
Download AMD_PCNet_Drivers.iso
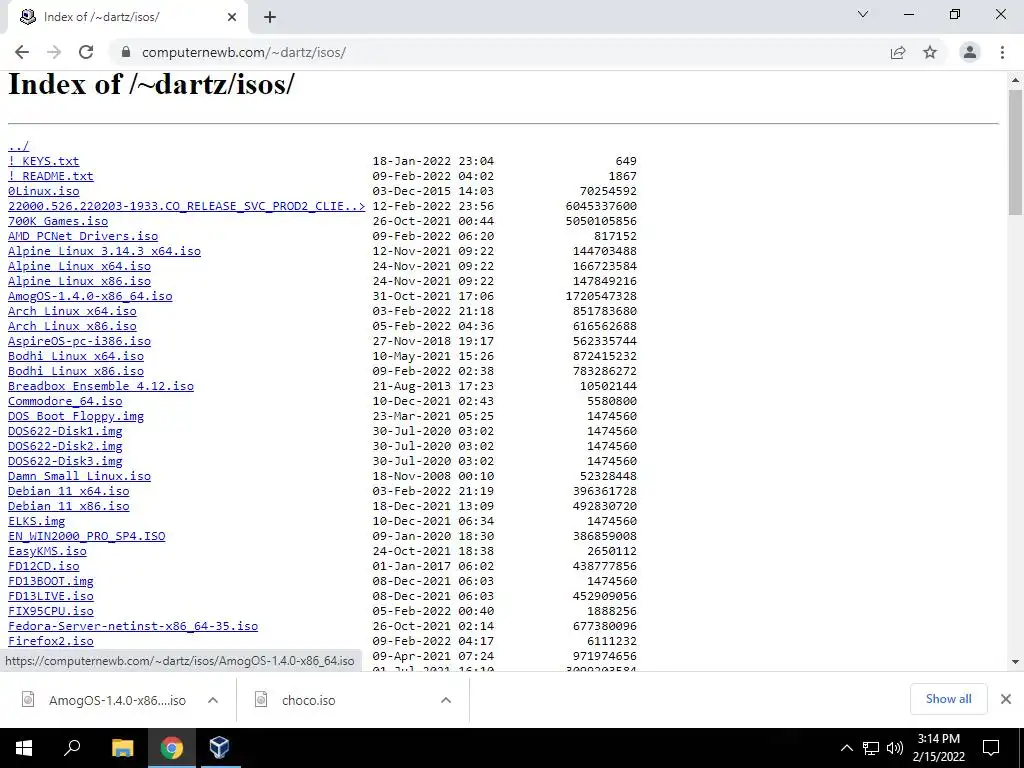[83, 236]
